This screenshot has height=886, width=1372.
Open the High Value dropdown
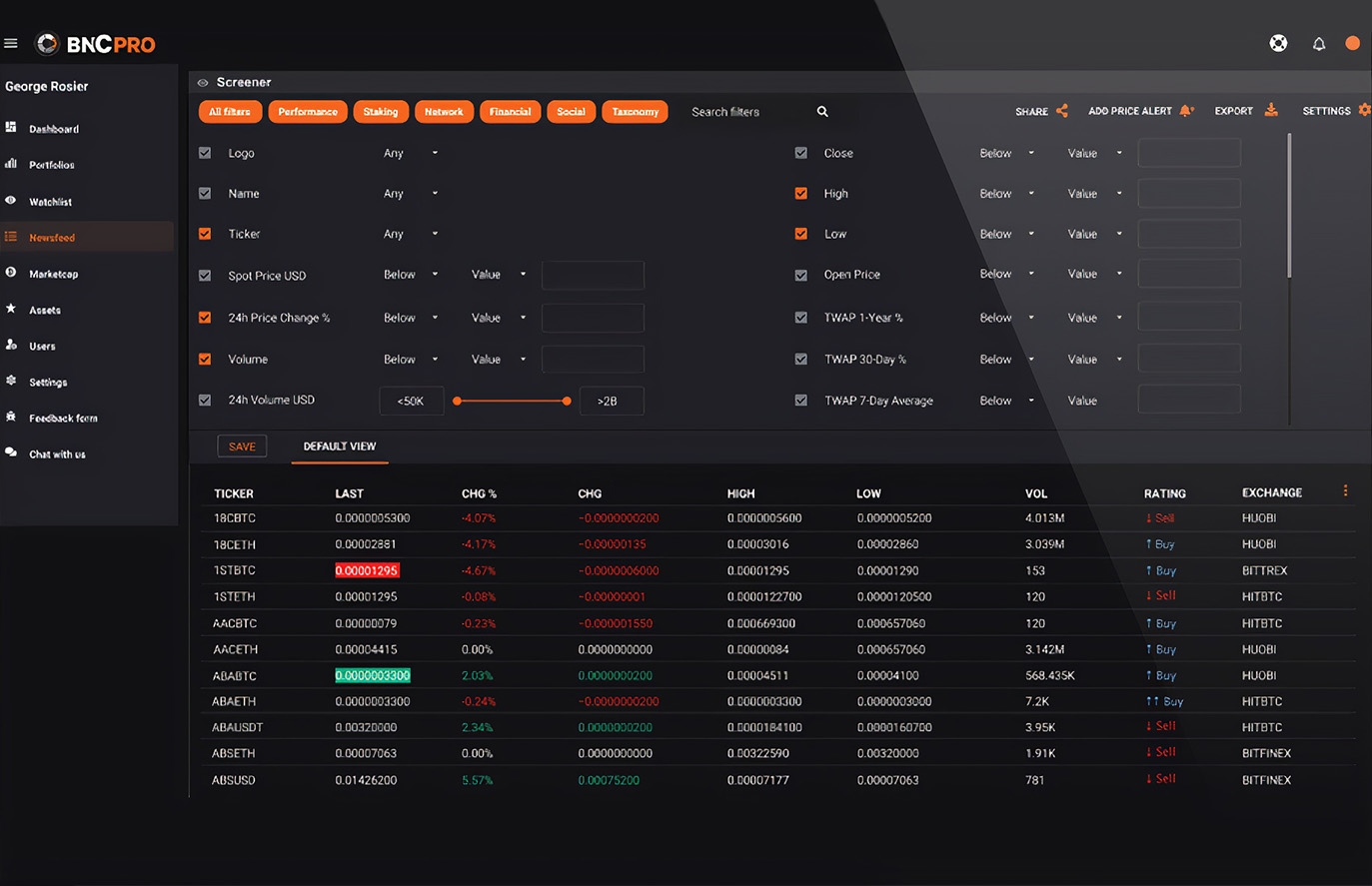[x=1095, y=194]
